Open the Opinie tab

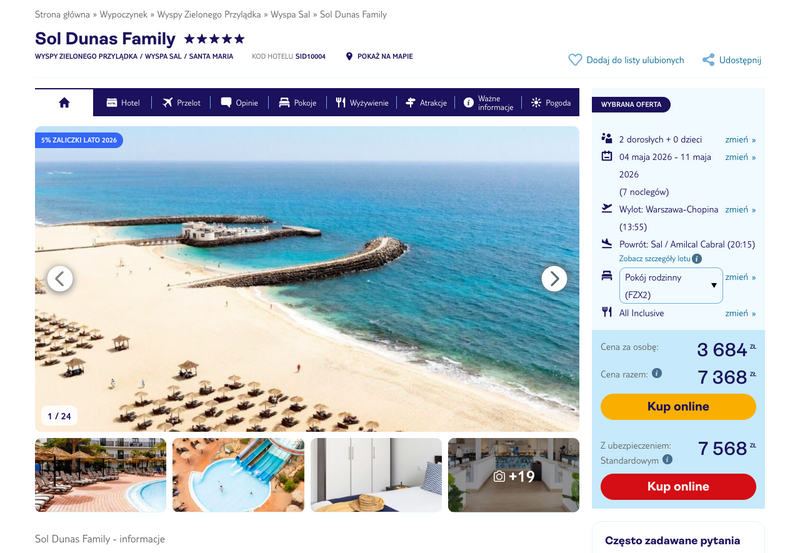click(239, 103)
